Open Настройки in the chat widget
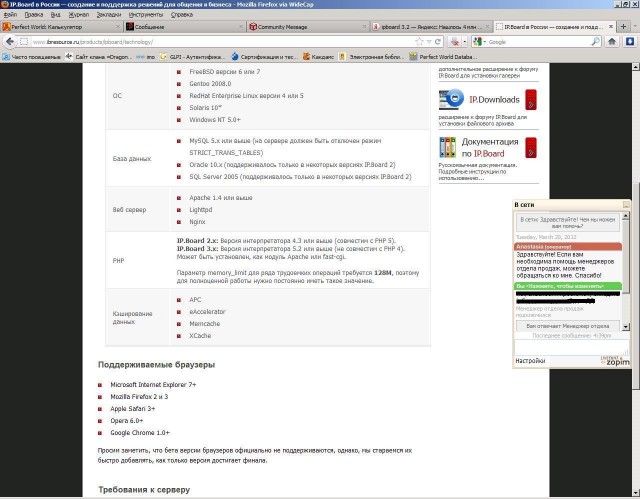The image size is (640, 499). [x=530, y=361]
